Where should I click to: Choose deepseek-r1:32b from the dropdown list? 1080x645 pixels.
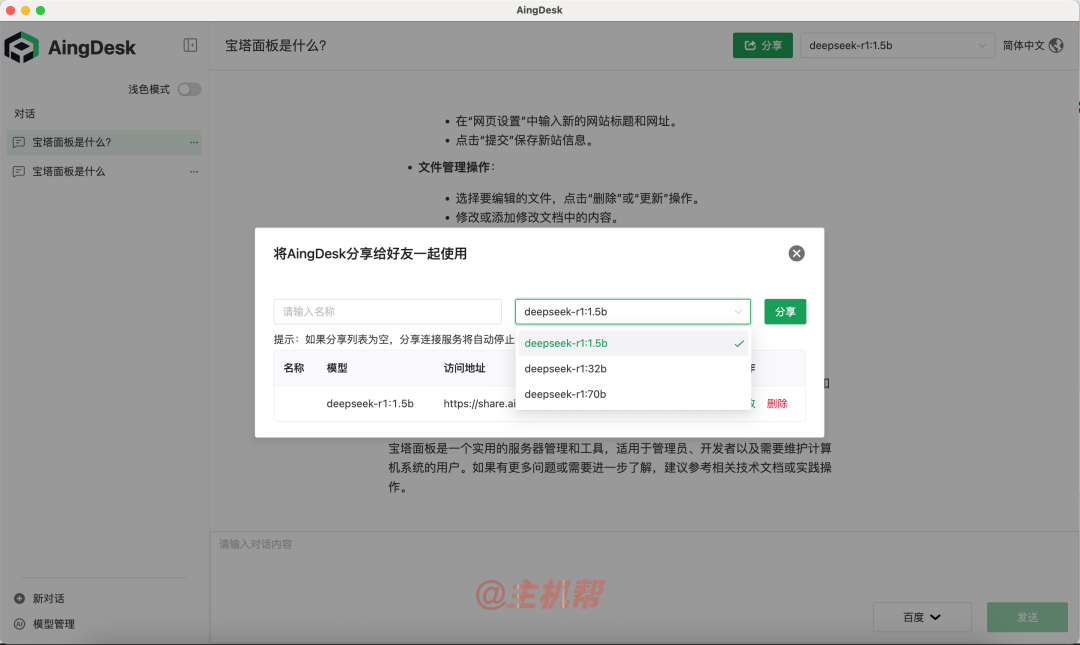tap(633, 369)
